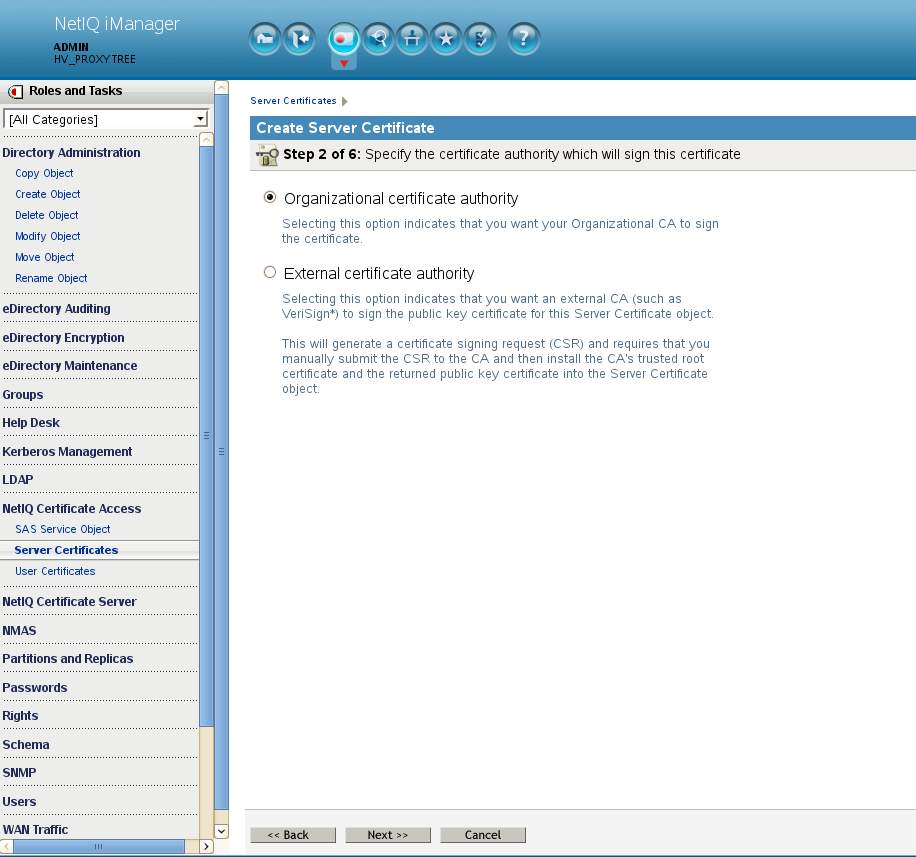
Task: Expand the Rights category
Action: tap(20, 716)
